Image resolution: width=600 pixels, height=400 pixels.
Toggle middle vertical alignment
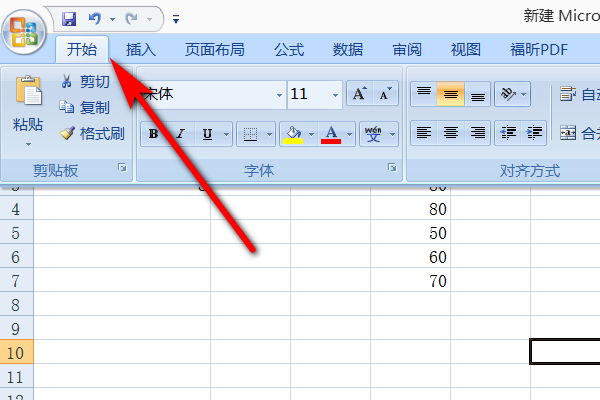click(x=451, y=93)
